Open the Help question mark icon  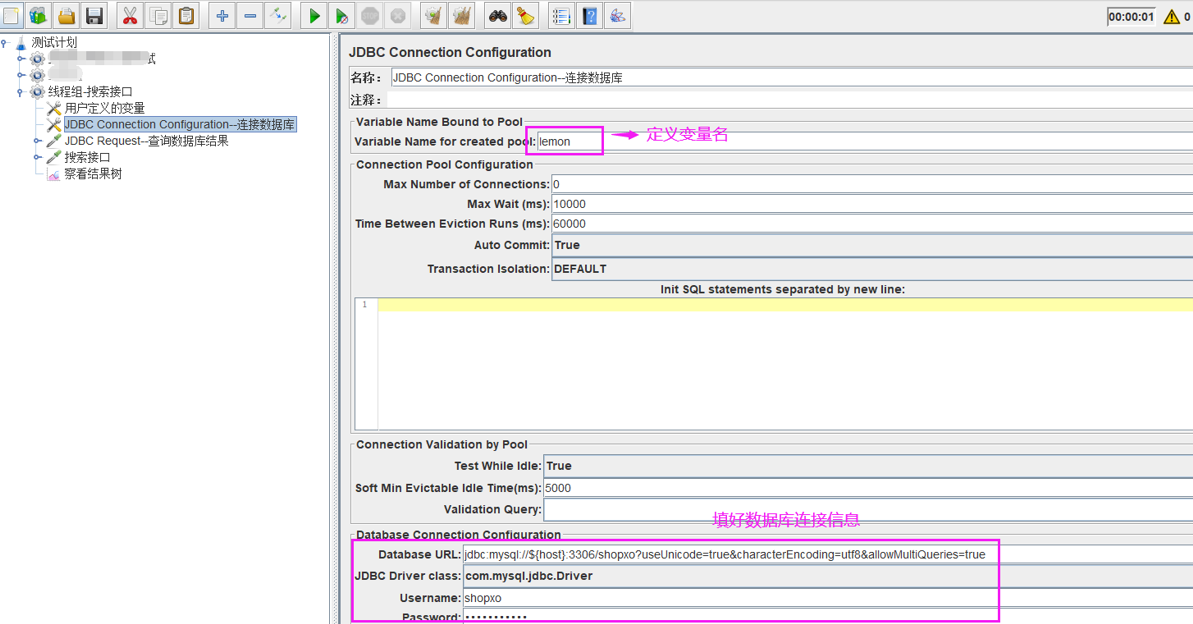click(x=590, y=16)
